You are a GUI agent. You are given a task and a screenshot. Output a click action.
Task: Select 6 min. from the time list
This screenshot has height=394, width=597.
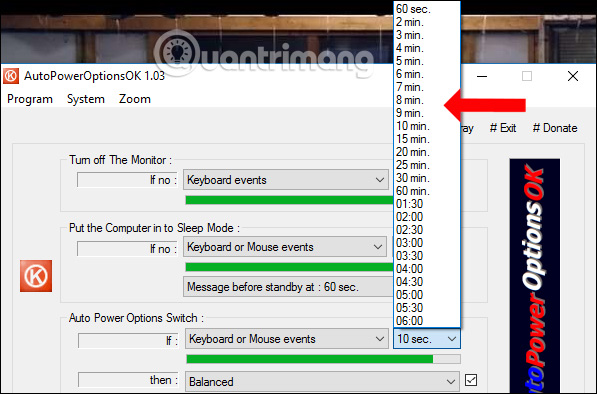[x=427, y=74]
